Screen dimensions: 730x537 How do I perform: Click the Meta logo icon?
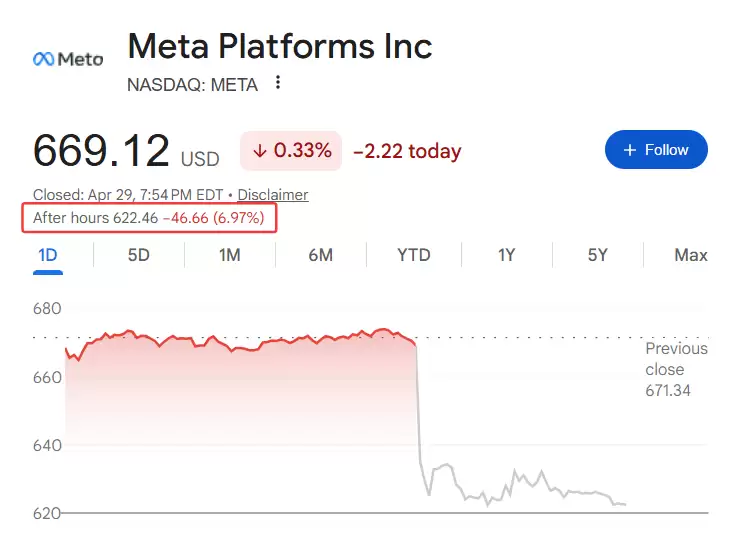68,59
